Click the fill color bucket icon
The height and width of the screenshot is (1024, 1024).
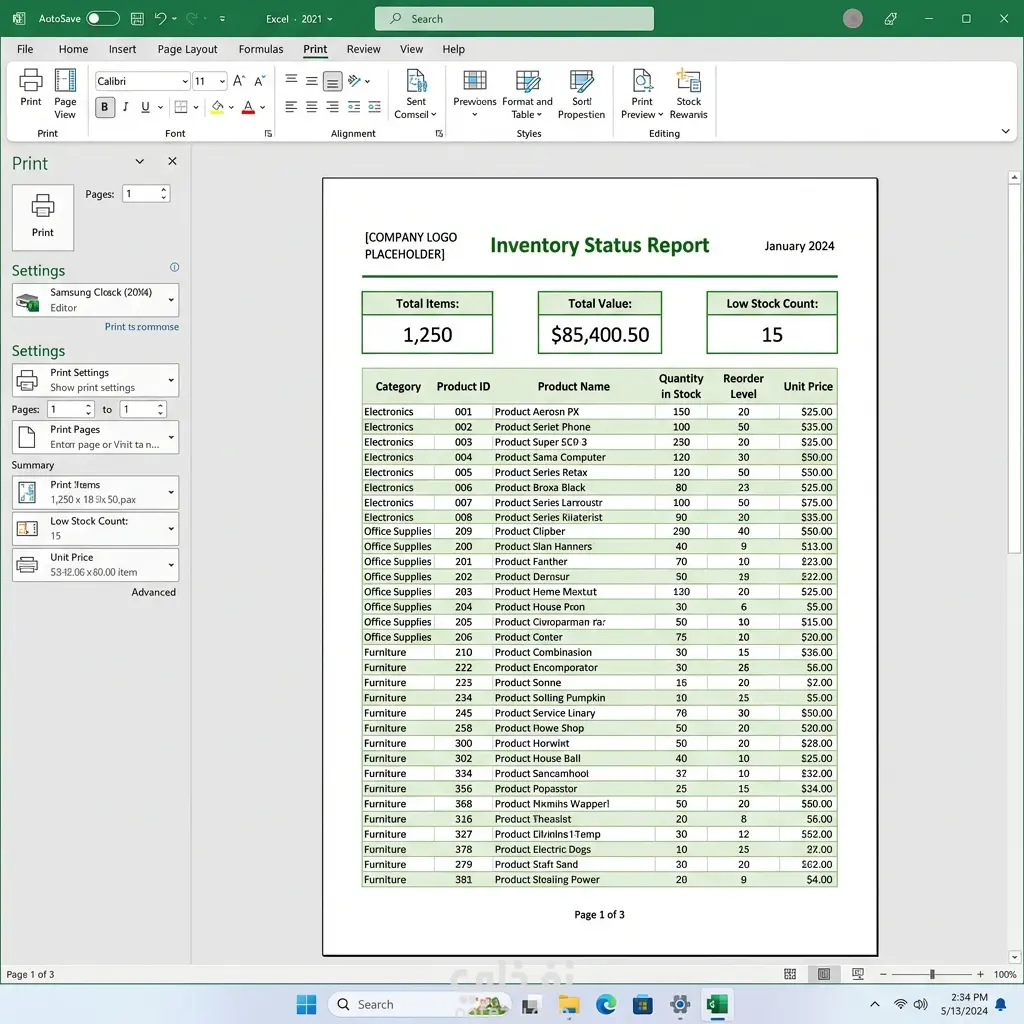(x=217, y=108)
